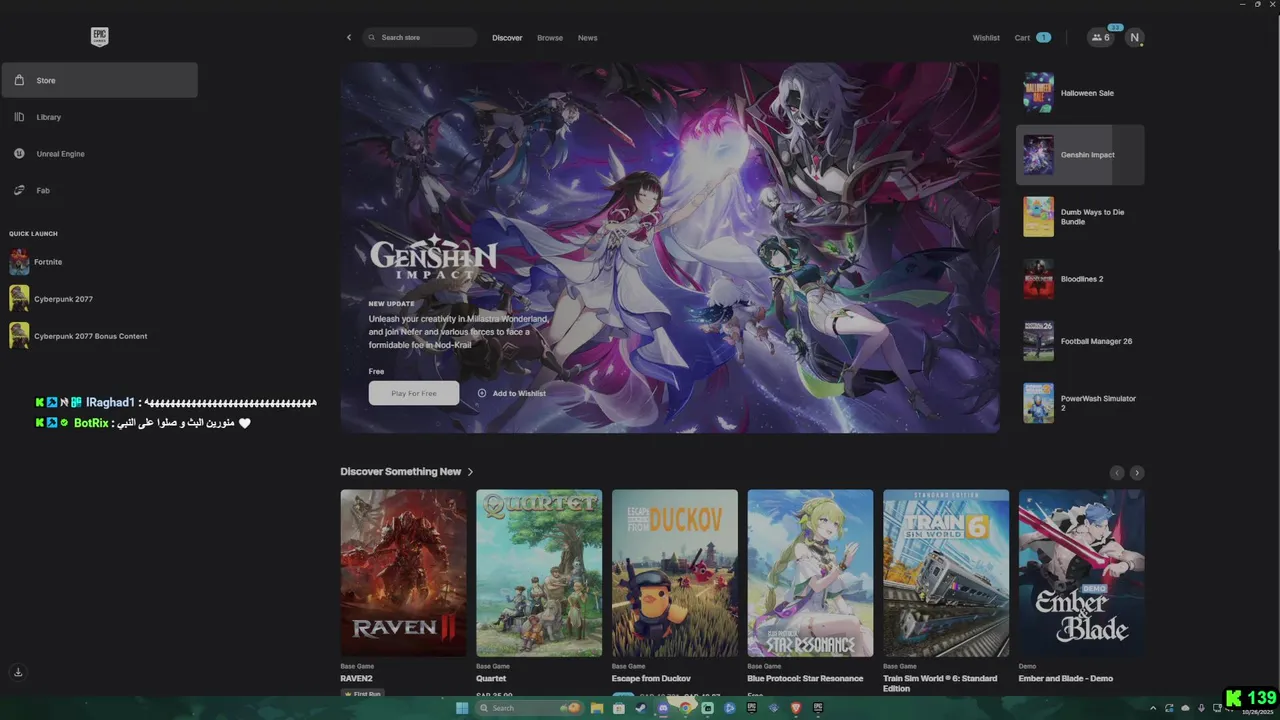Open Brave browser from the taskbar

click(796, 708)
